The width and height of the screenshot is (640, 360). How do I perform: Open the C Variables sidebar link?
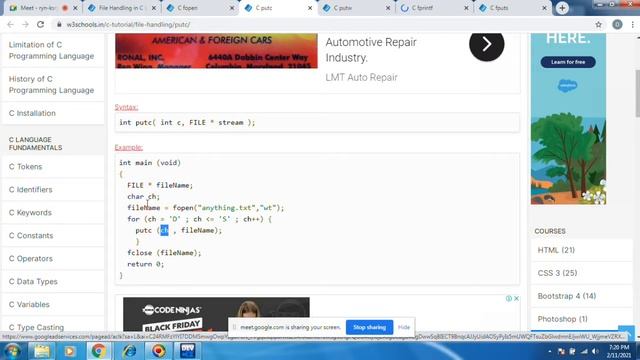click(x=29, y=304)
